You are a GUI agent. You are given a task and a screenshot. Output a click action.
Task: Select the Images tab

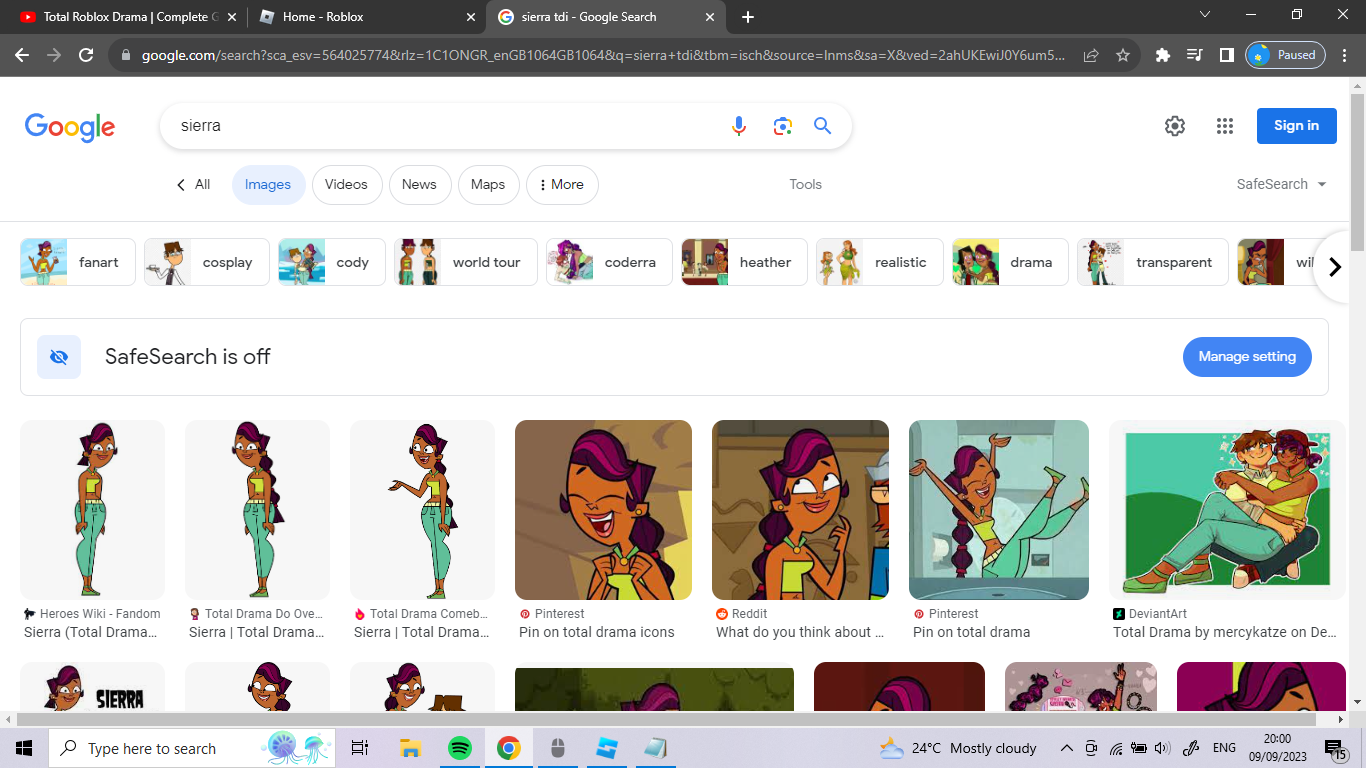(268, 184)
